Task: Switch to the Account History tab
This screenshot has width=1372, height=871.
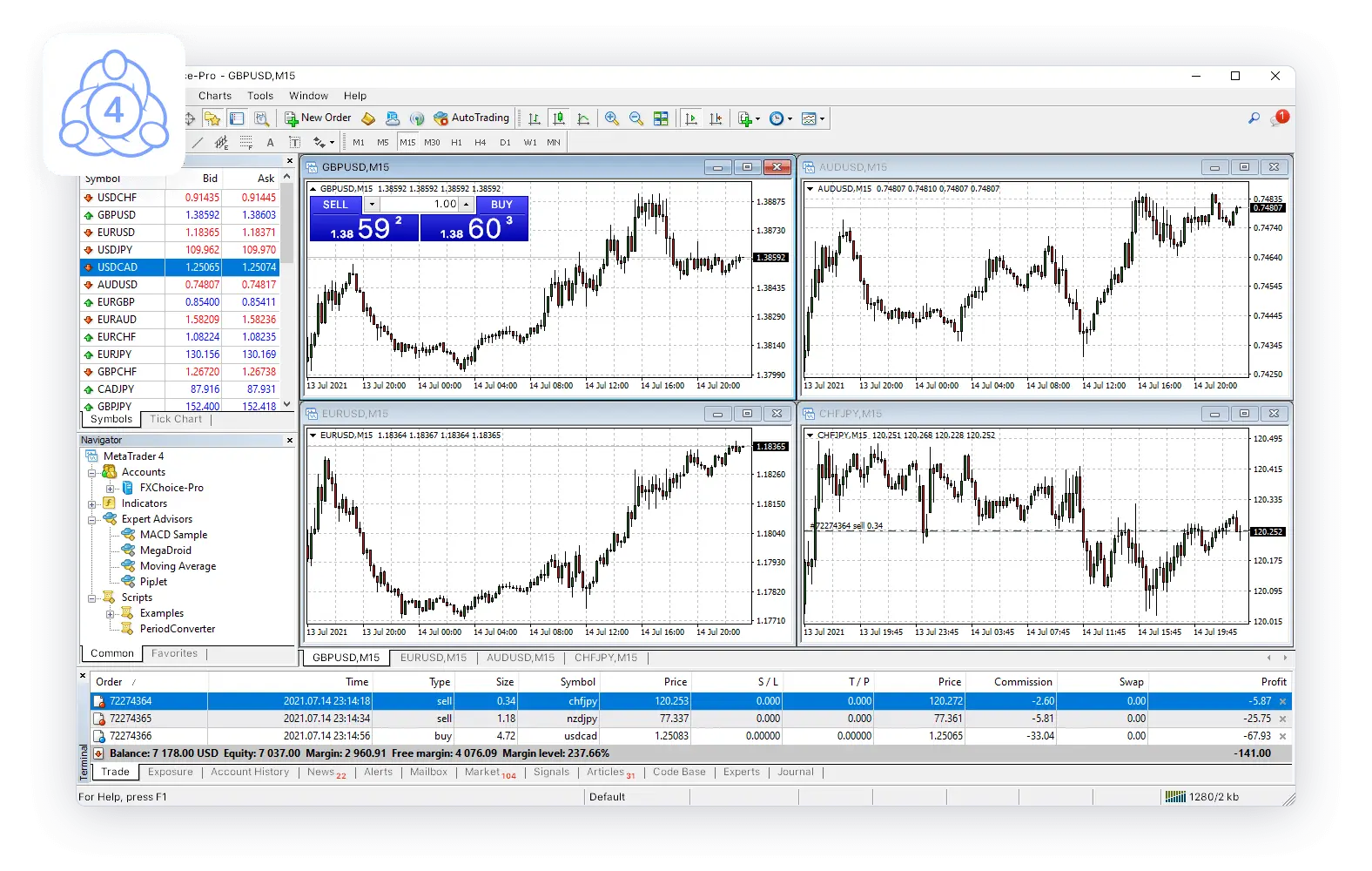Action: click(250, 772)
